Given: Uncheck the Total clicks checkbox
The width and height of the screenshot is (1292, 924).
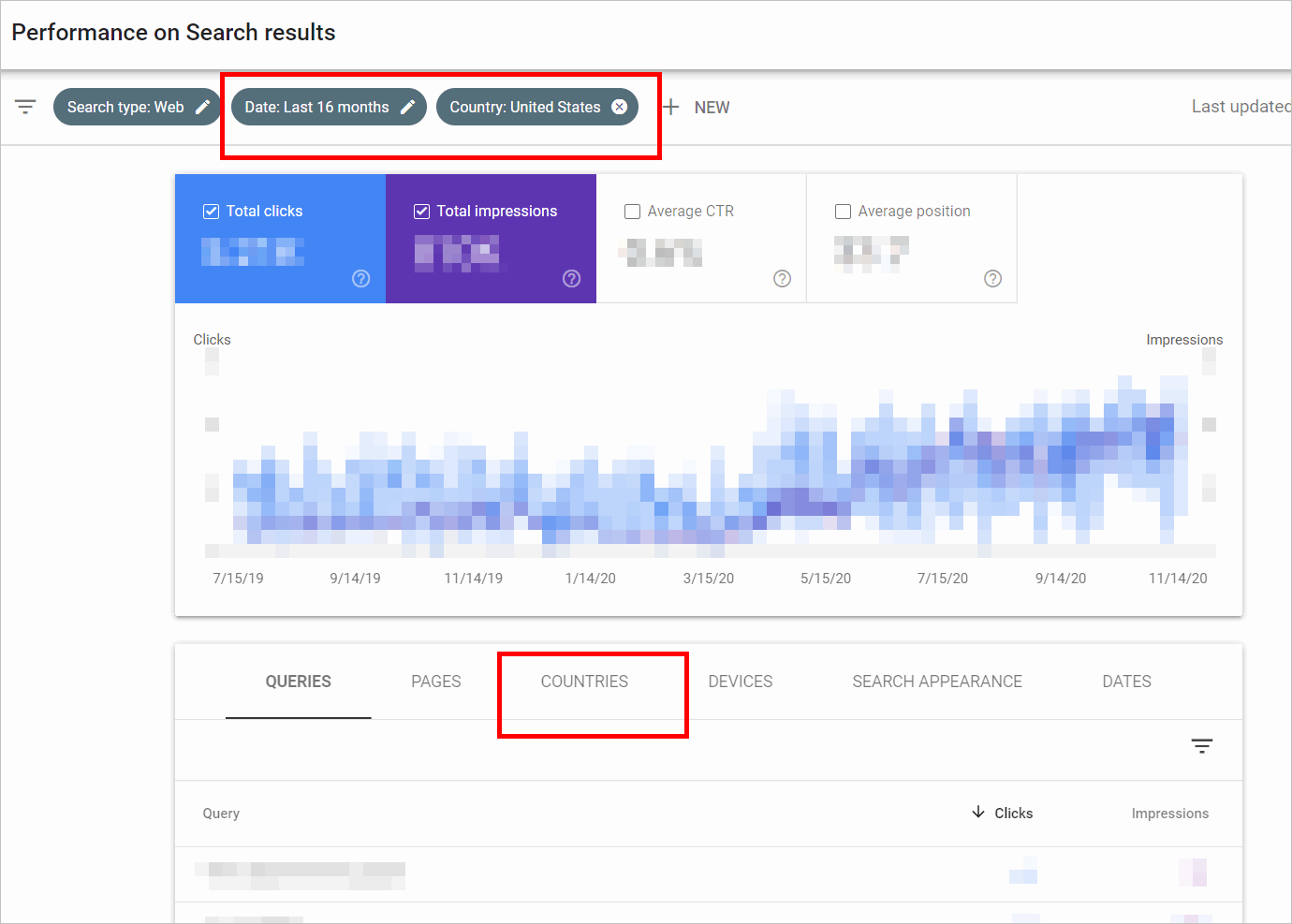Looking at the screenshot, I should (x=211, y=211).
